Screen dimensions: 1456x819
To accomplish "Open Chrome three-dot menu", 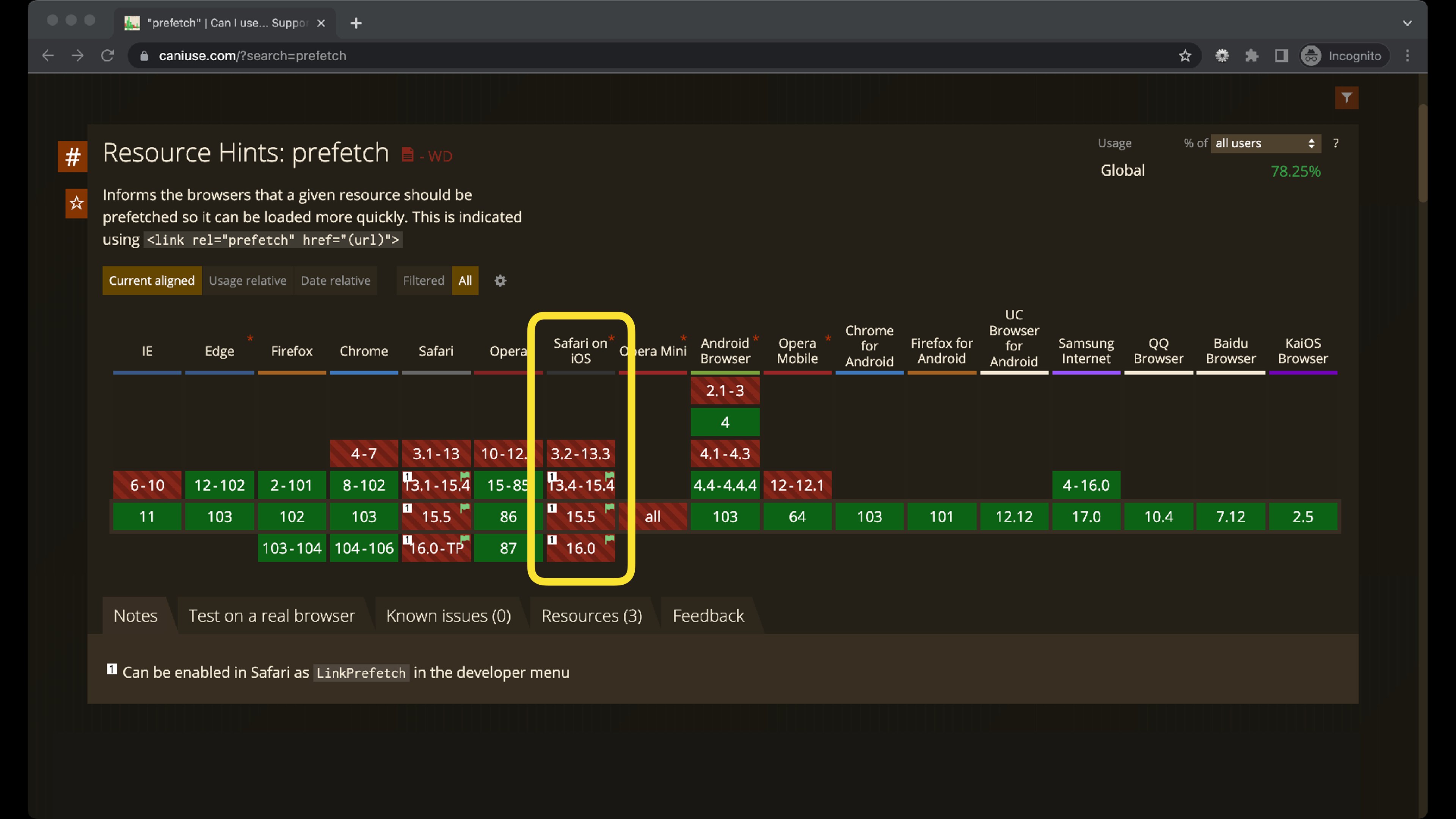I will (x=1407, y=55).
